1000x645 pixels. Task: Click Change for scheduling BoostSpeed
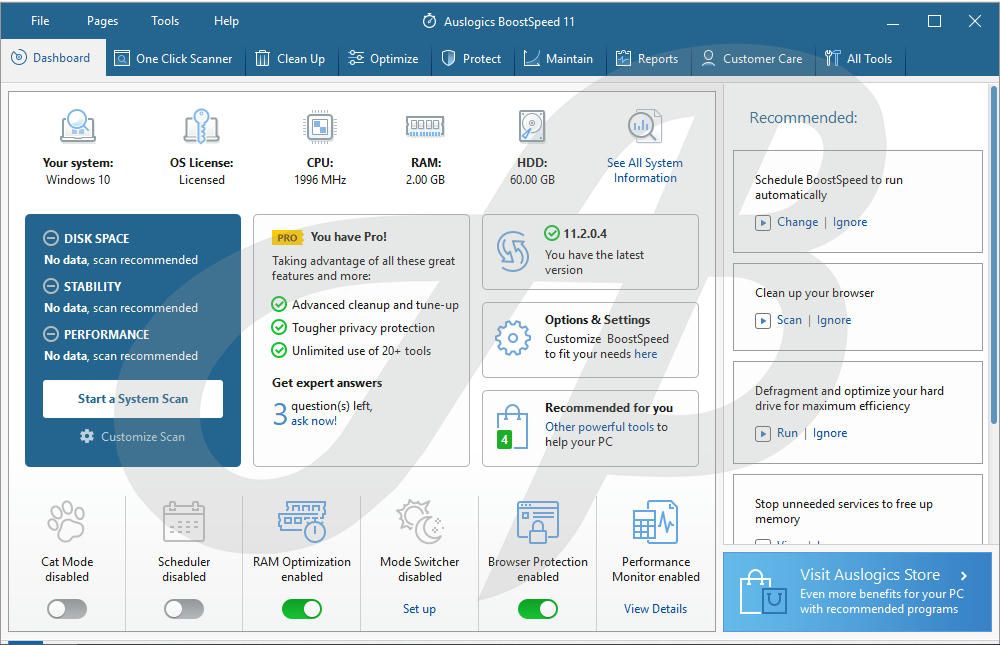click(797, 222)
